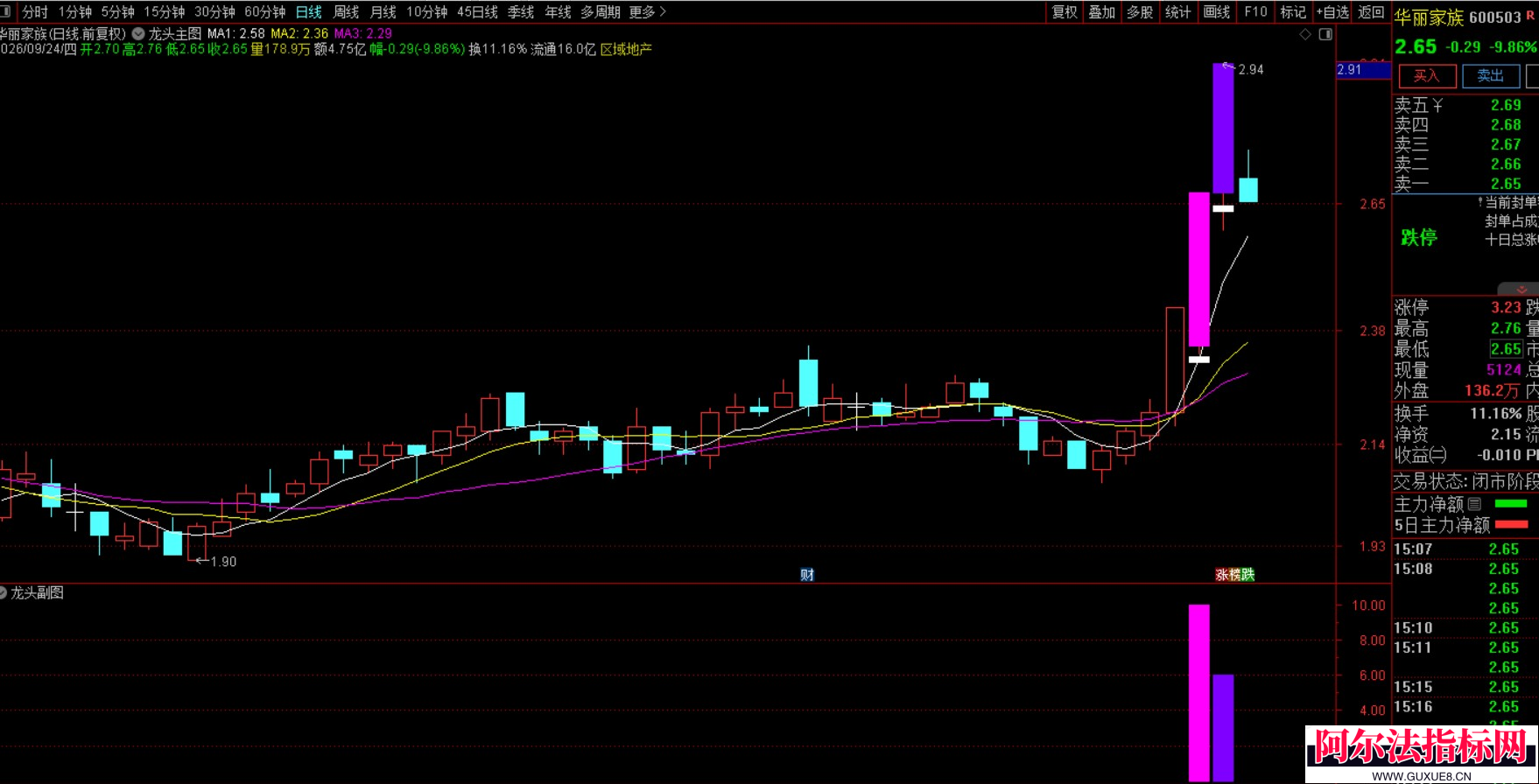Toggle the right side panel icon
Screen dimensions: 1539x784
tap(1325, 34)
